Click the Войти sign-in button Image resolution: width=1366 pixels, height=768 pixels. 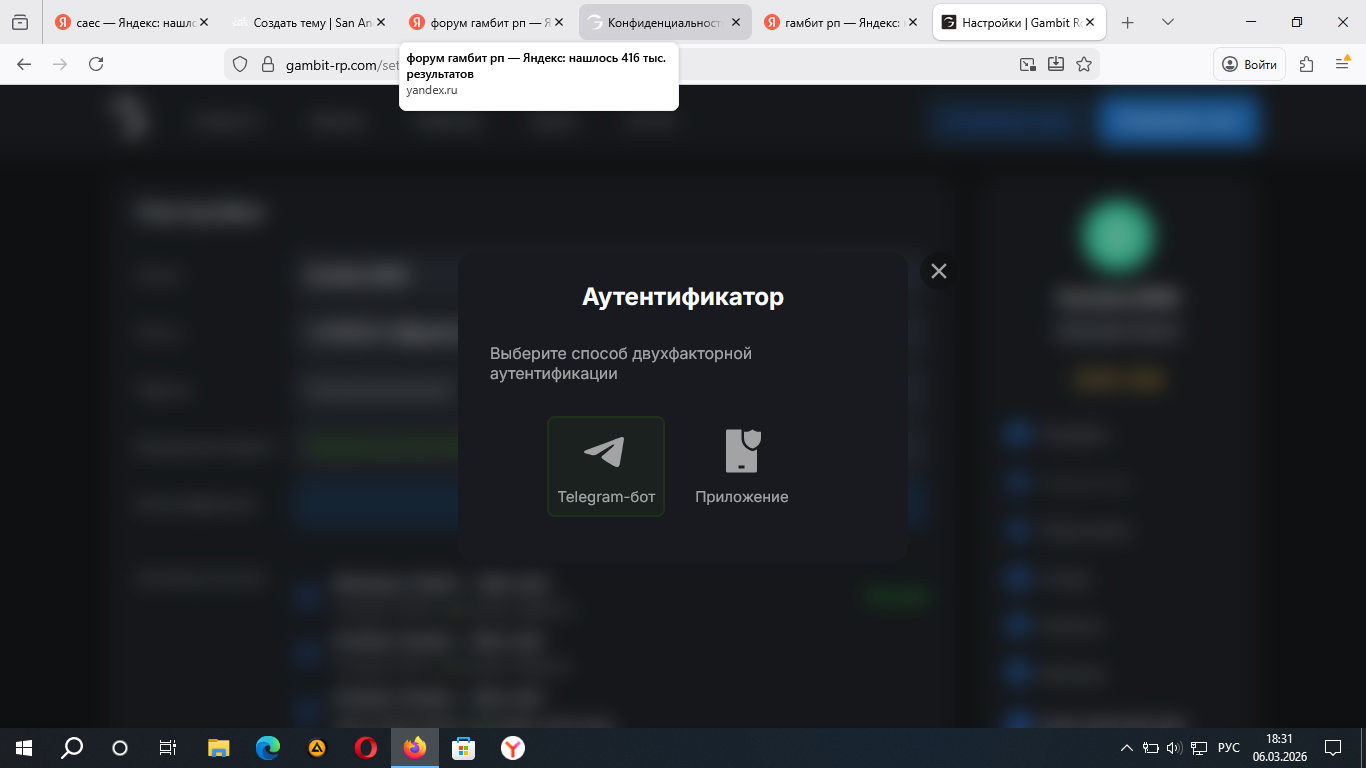tap(1249, 64)
